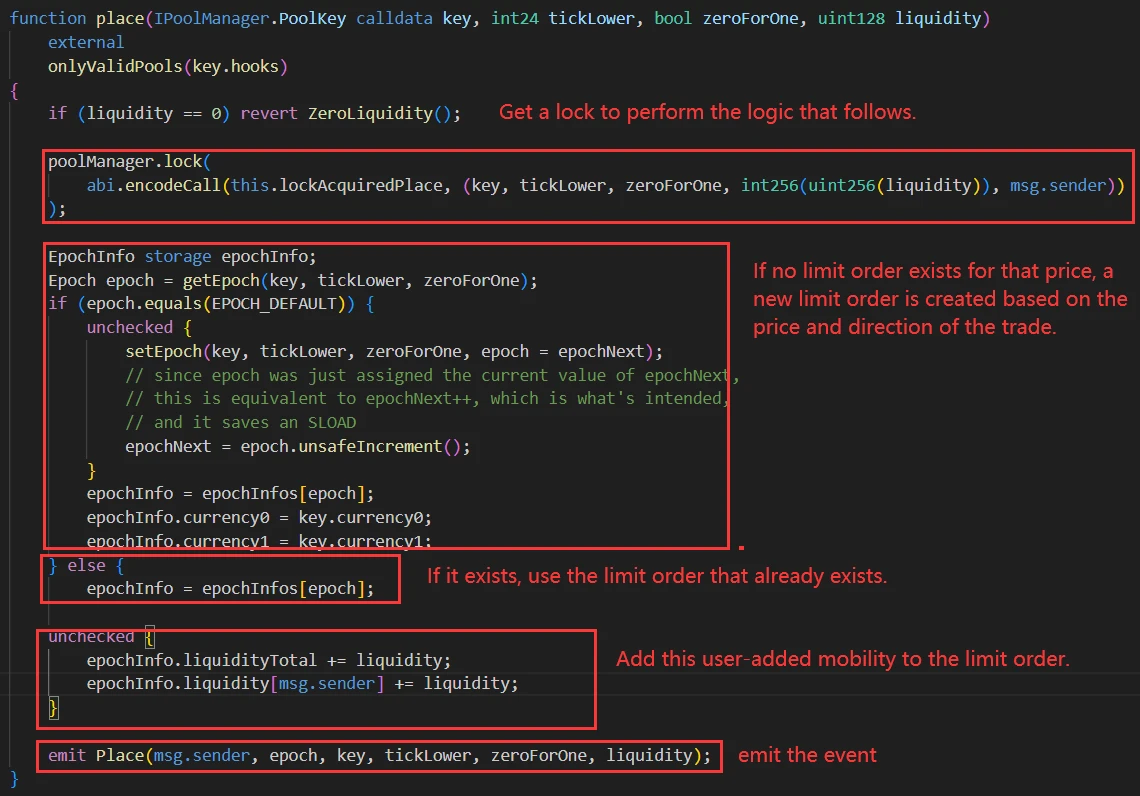Click the 'saves an SLOAD' comment line
Viewport: 1140px width, 796px height.
(x=240, y=422)
